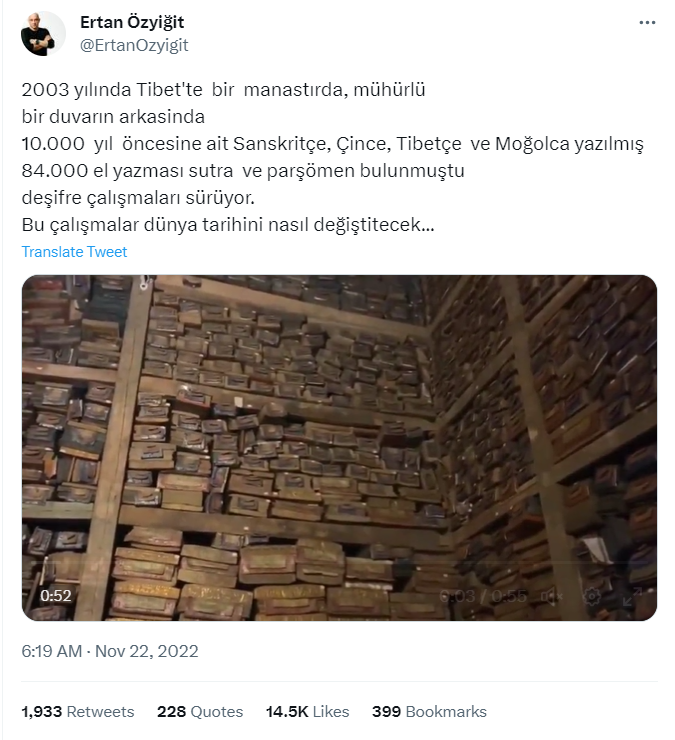Click the tweet line 'deşifre çalışmaları sürüyor'
The height and width of the screenshot is (740, 675).
pos(138,198)
